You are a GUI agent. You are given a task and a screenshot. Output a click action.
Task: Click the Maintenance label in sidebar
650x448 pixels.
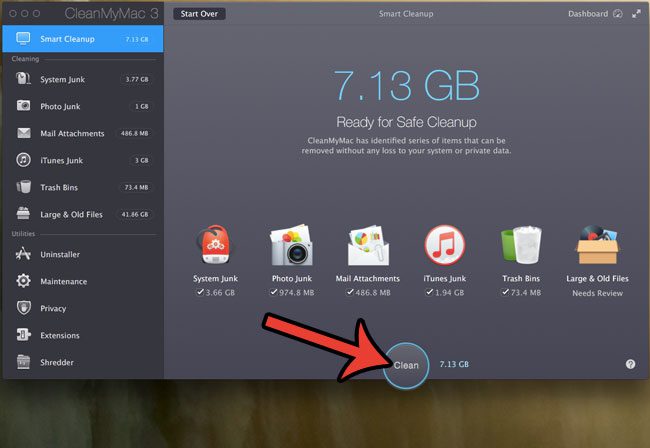(64, 281)
